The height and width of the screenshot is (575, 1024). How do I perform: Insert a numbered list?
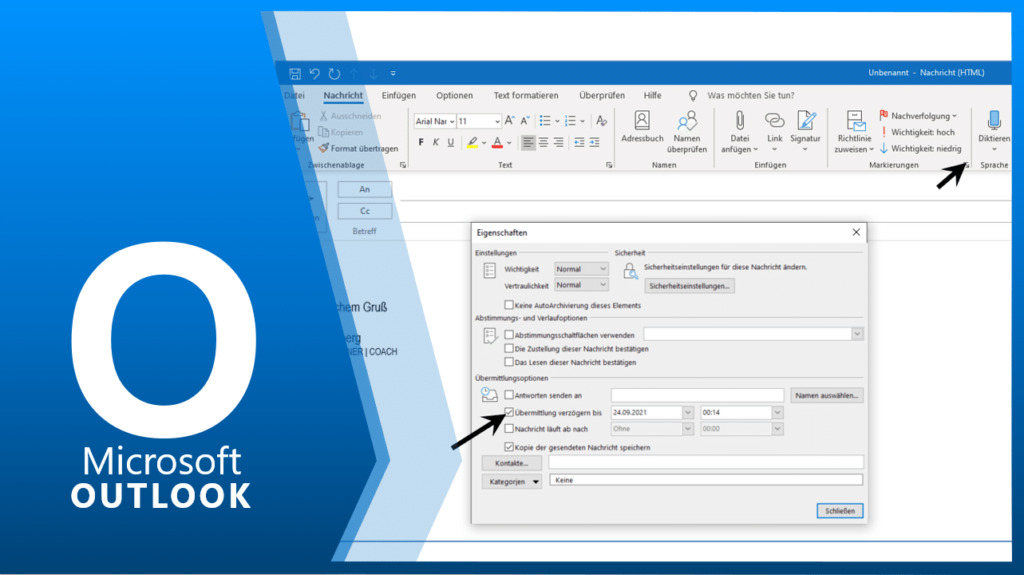(571, 121)
